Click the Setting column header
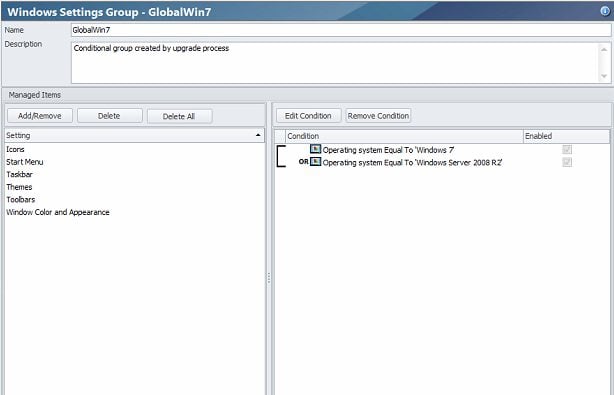 click(x=134, y=135)
